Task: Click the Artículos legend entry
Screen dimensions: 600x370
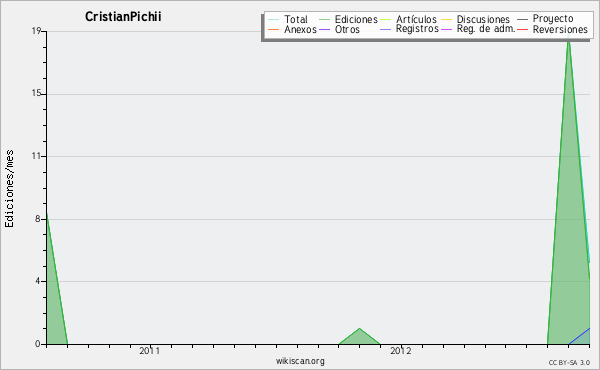Action: pyautogui.click(x=408, y=19)
